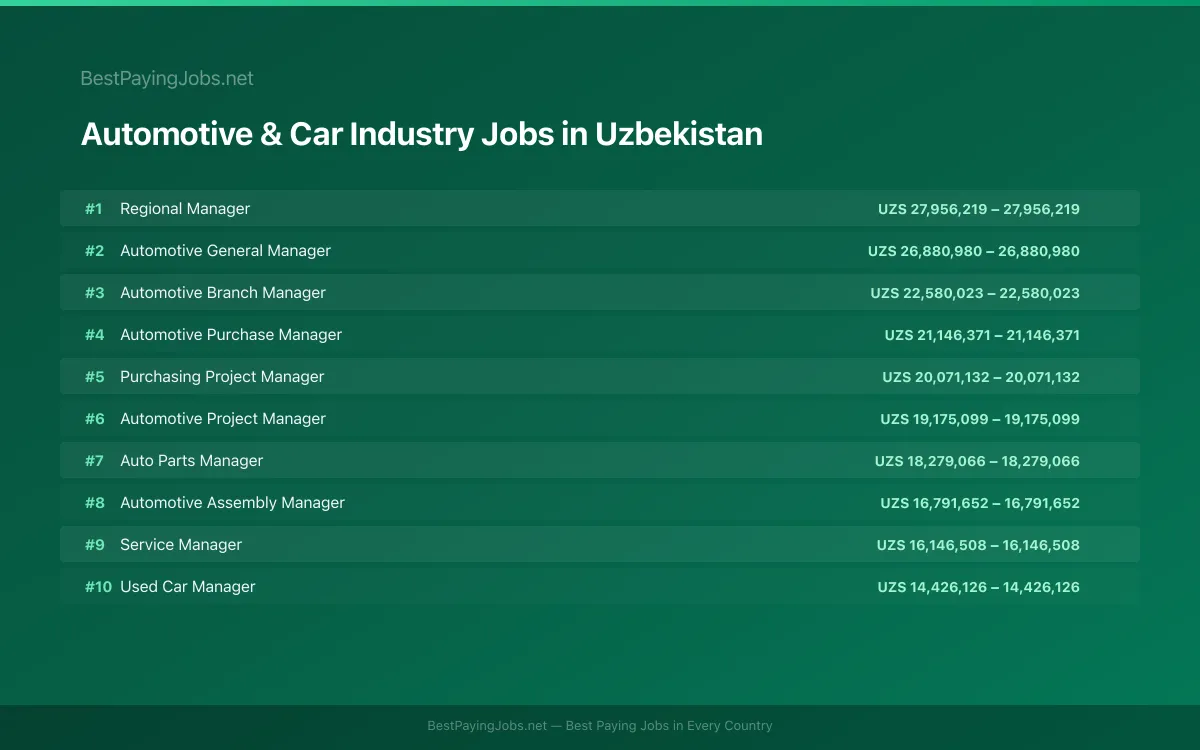The height and width of the screenshot is (750, 1200).
Task: Click the #6 rank number
Action: pos(94,419)
